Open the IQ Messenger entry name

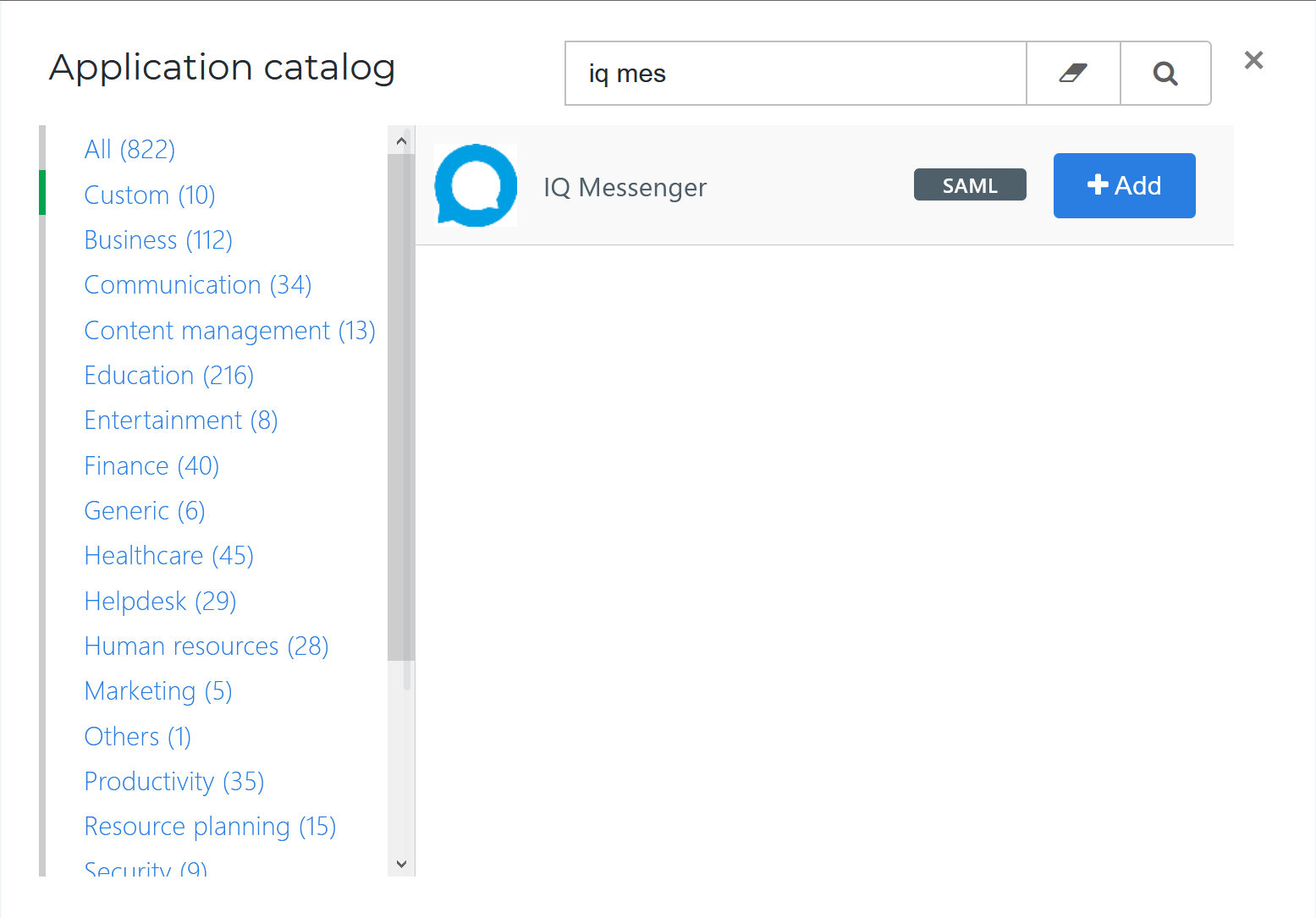click(x=625, y=187)
